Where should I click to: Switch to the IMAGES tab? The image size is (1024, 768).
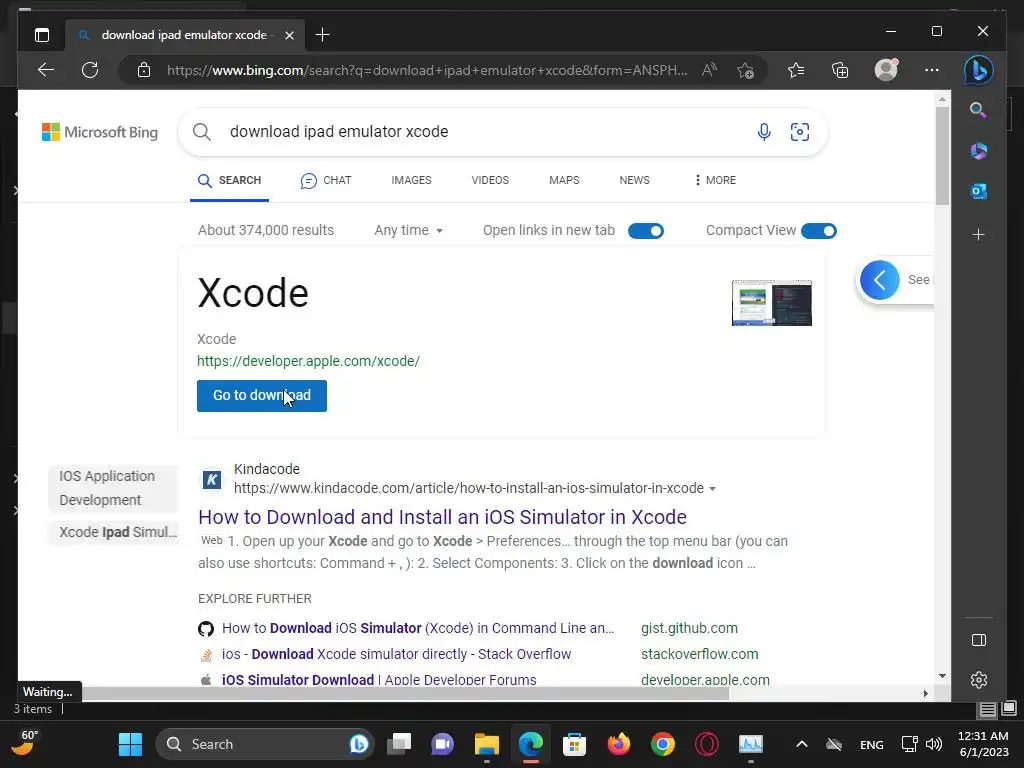coord(411,180)
